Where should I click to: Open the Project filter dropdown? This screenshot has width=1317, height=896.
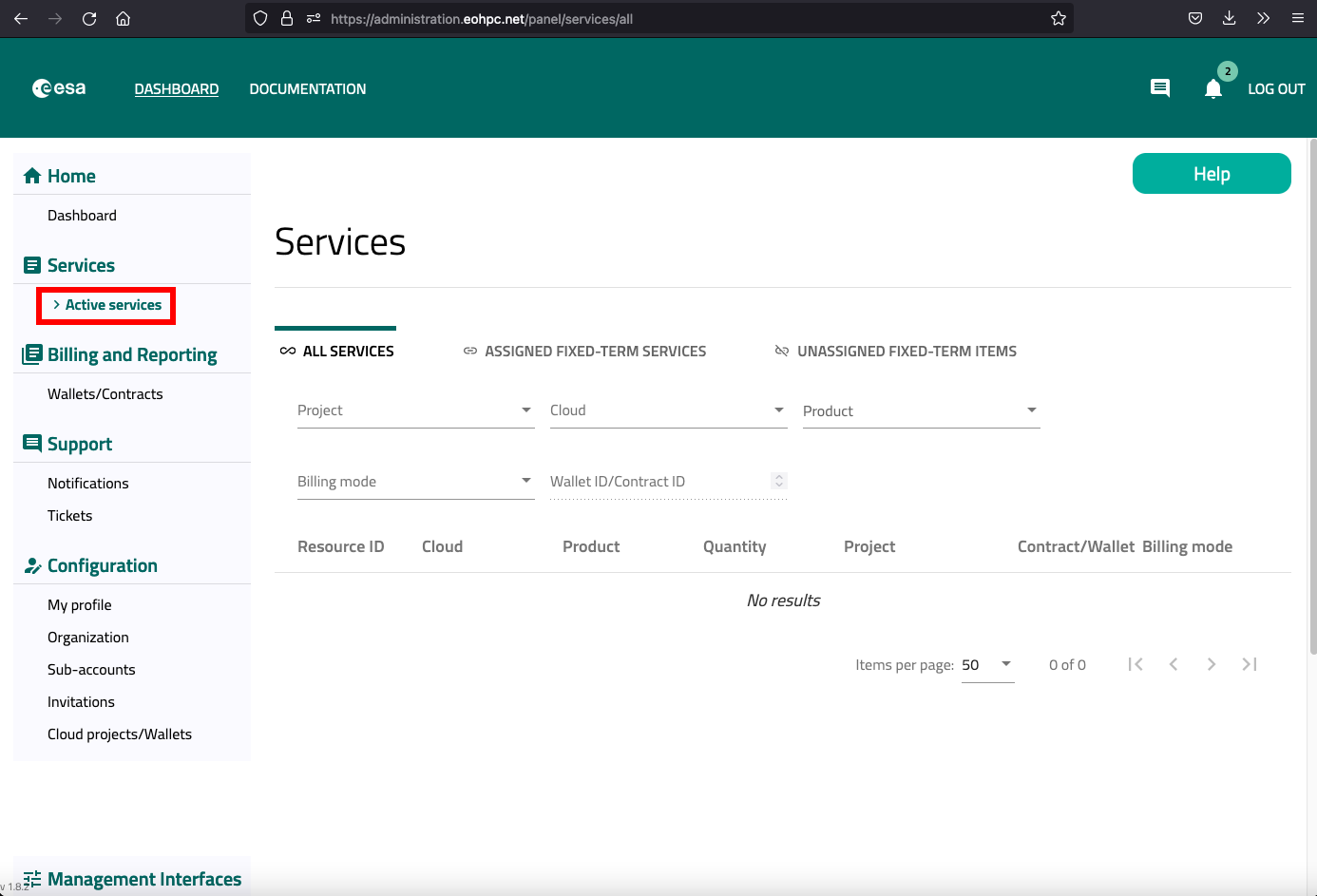coord(415,410)
